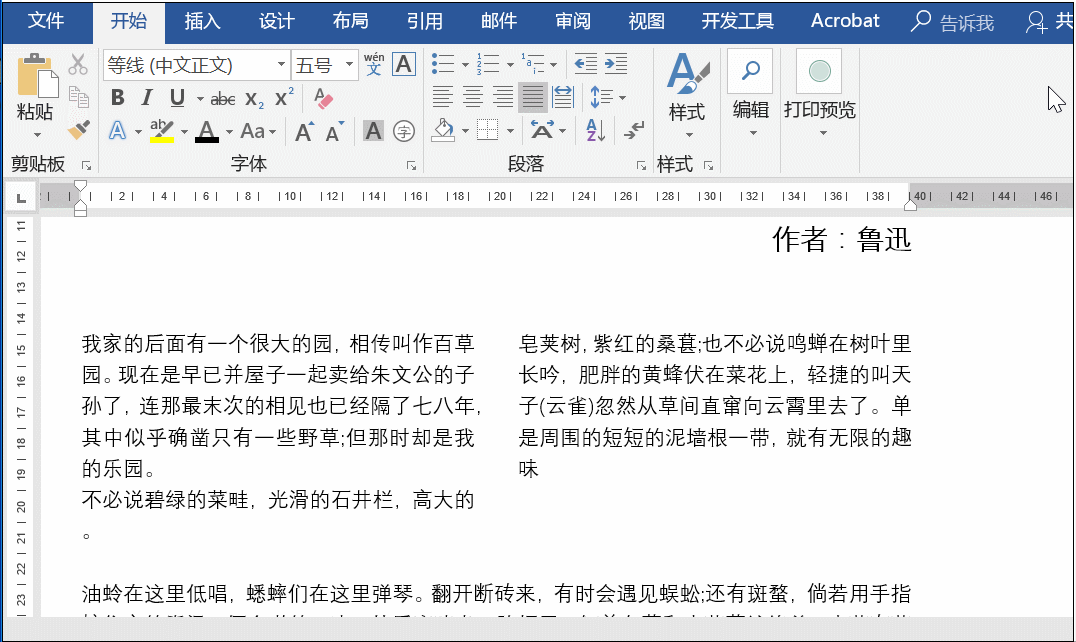1076x642 pixels.
Task: Switch to the 布局 tab
Action: click(x=351, y=21)
